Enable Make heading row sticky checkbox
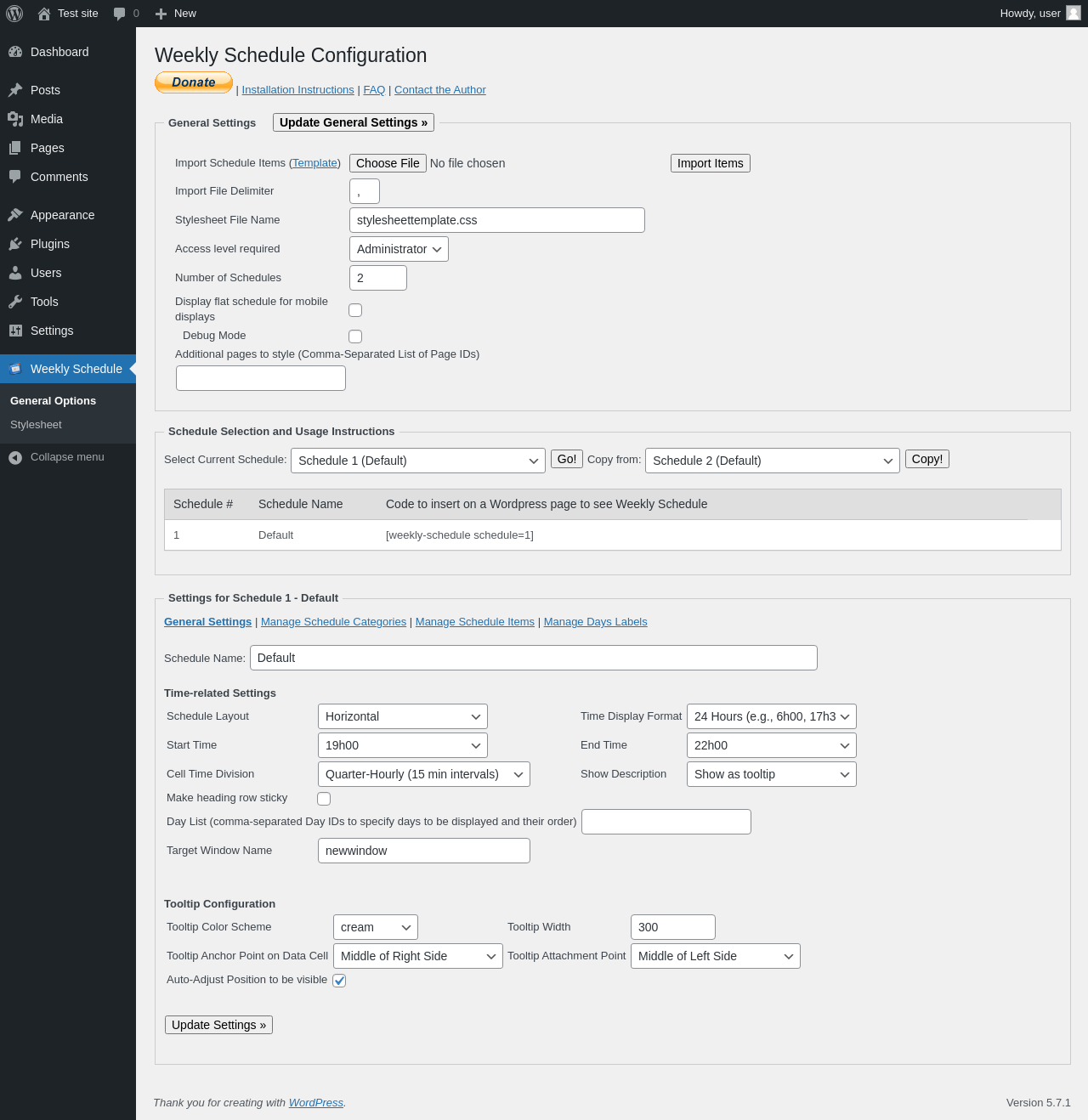1088x1120 pixels. click(x=324, y=799)
